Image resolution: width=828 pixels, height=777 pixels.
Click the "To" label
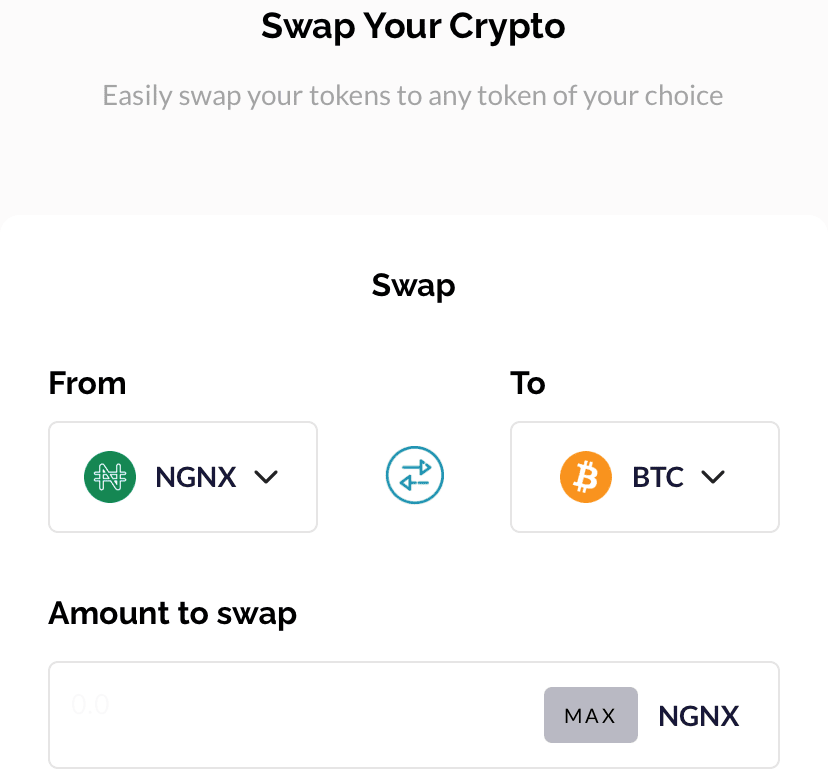tap(528, 383)
